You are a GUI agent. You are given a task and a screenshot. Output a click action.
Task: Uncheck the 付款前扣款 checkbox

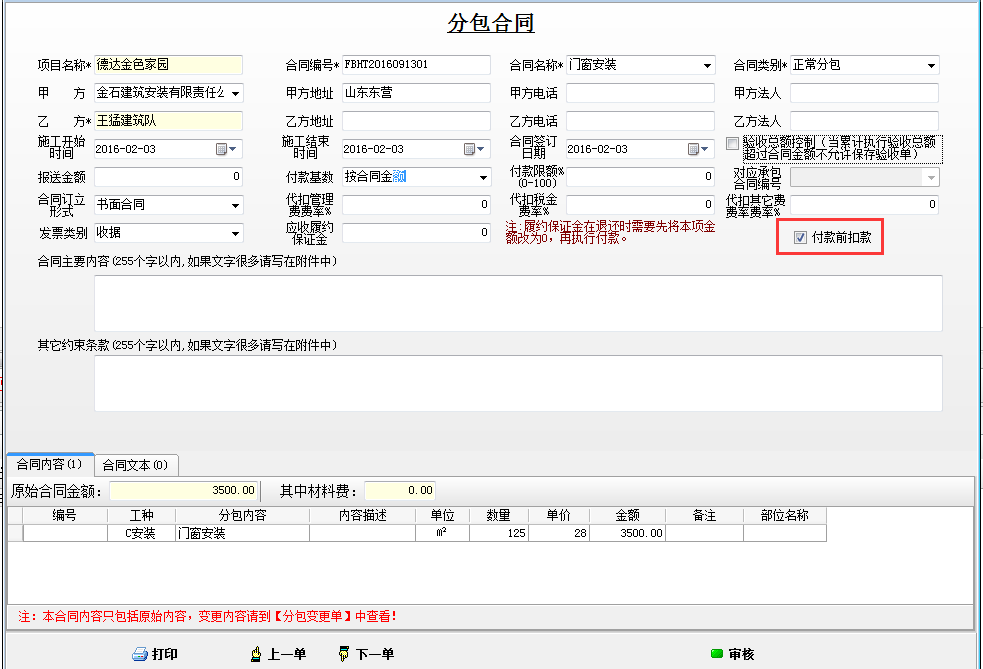[x=800, y=238]
